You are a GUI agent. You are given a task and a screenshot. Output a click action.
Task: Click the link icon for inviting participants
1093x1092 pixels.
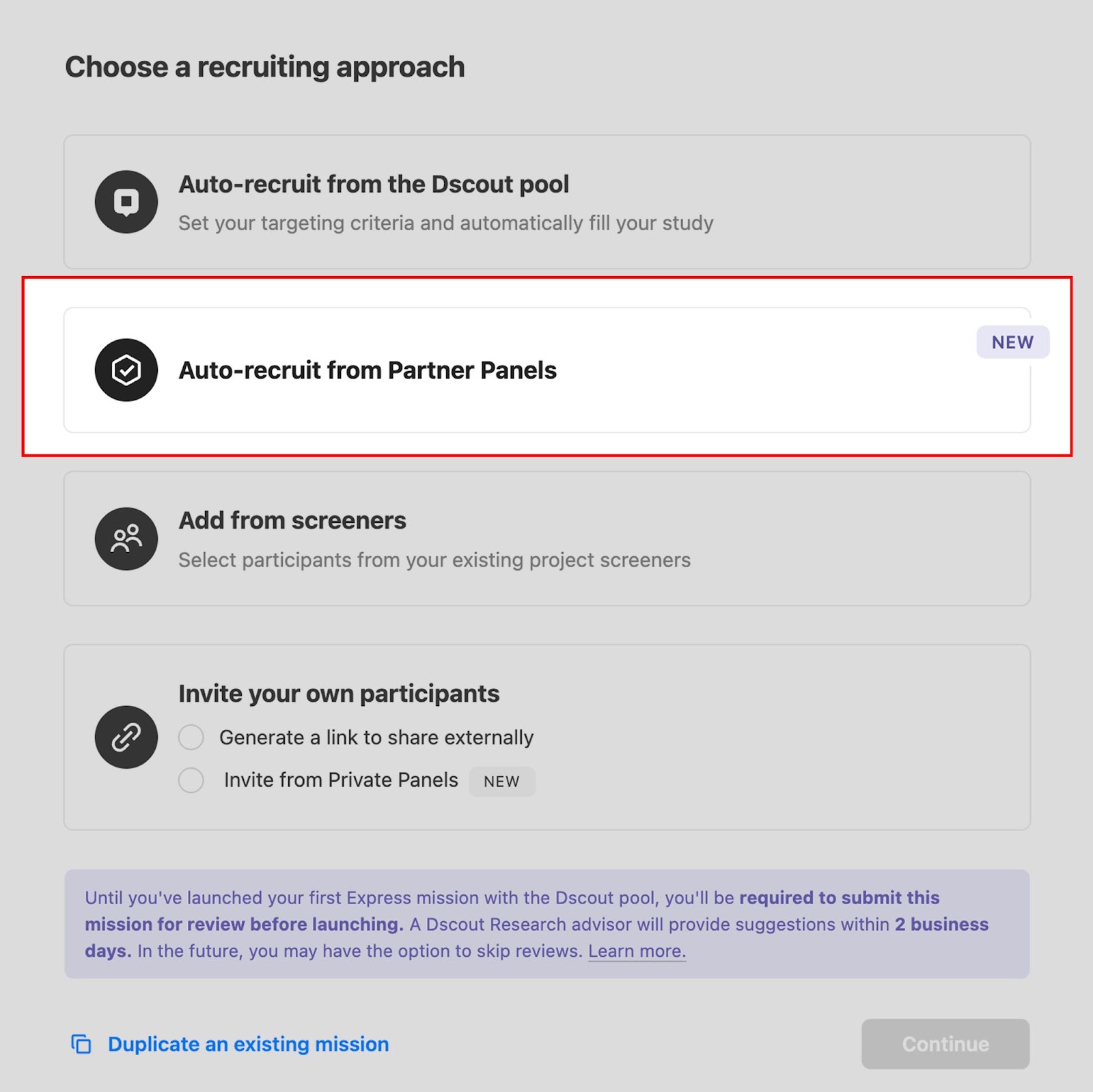pyautogui.click(x=126, y=737)
